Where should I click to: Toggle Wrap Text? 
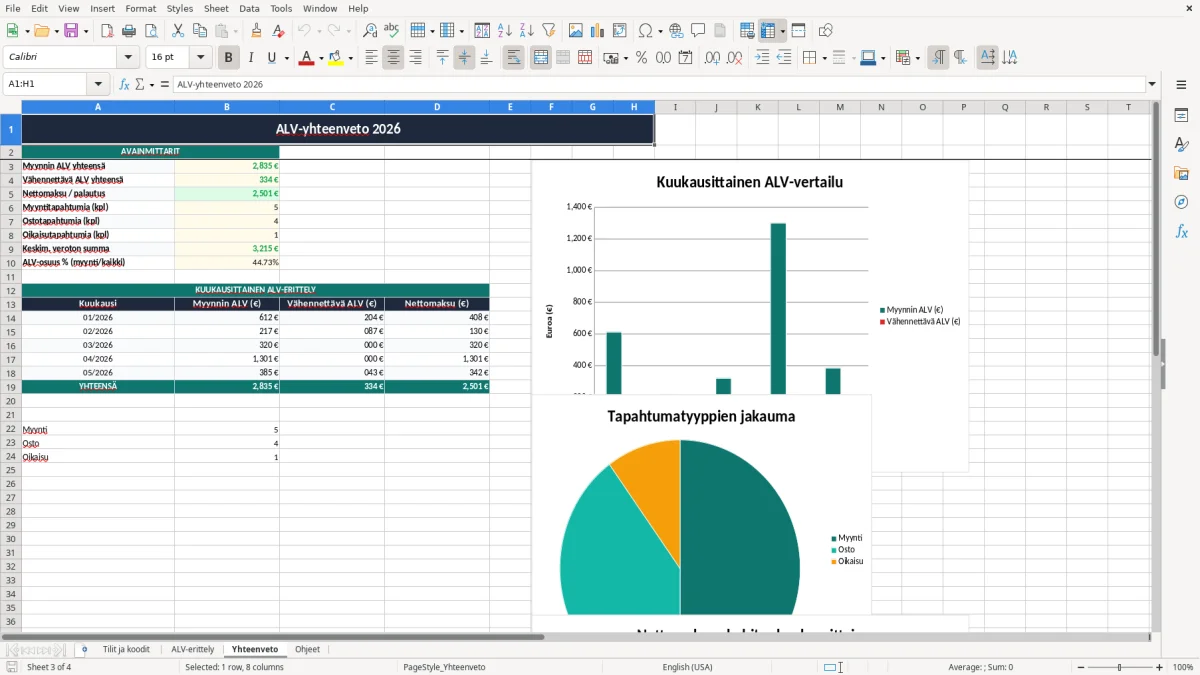[x=513, y=58]
